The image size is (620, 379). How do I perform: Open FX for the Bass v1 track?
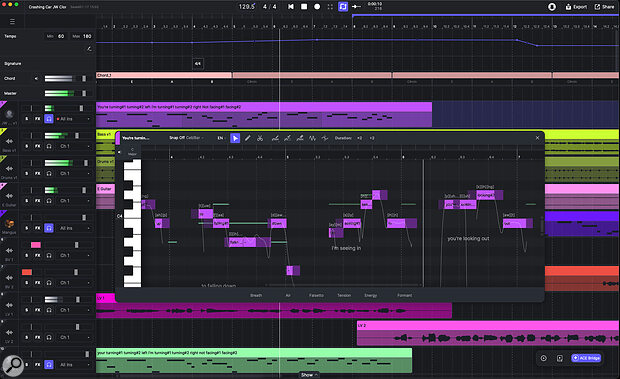38,146
